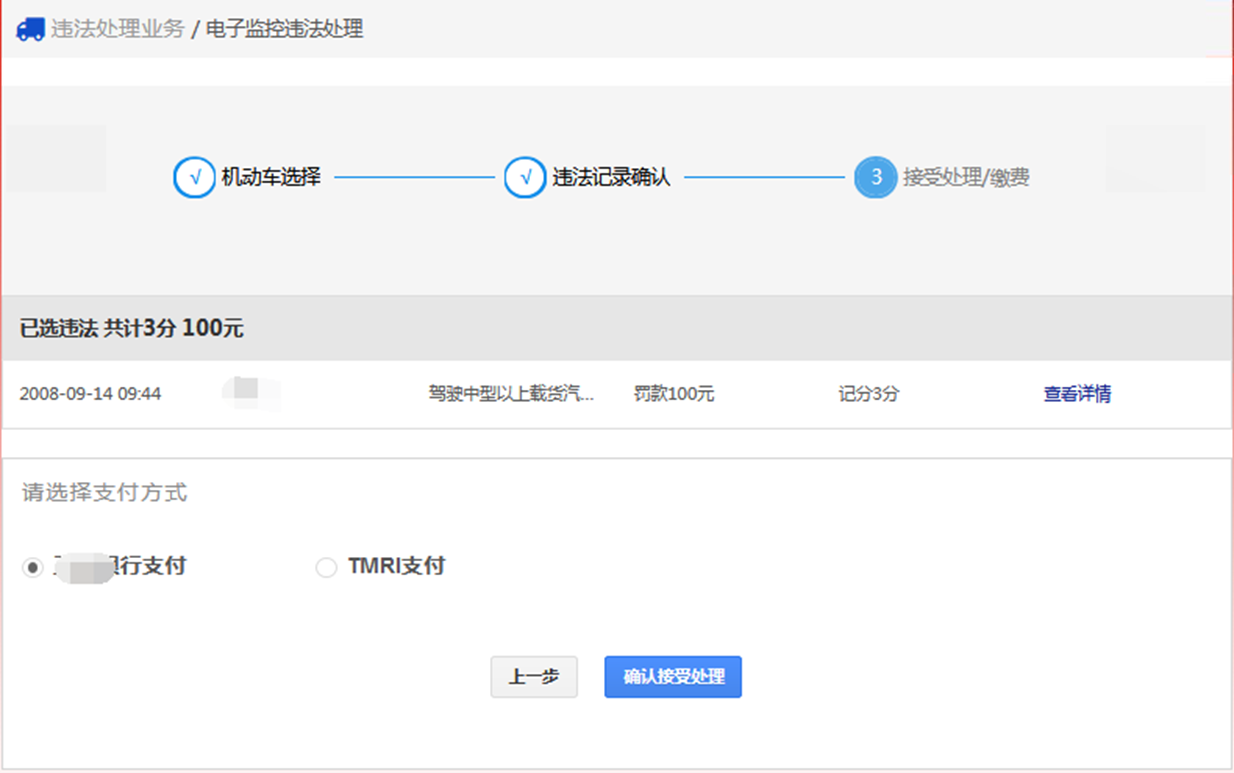This screenshot has height=773, width=1234.
Task: Go to the 机动车选择 step label
Action: click(x=271, y=178)
